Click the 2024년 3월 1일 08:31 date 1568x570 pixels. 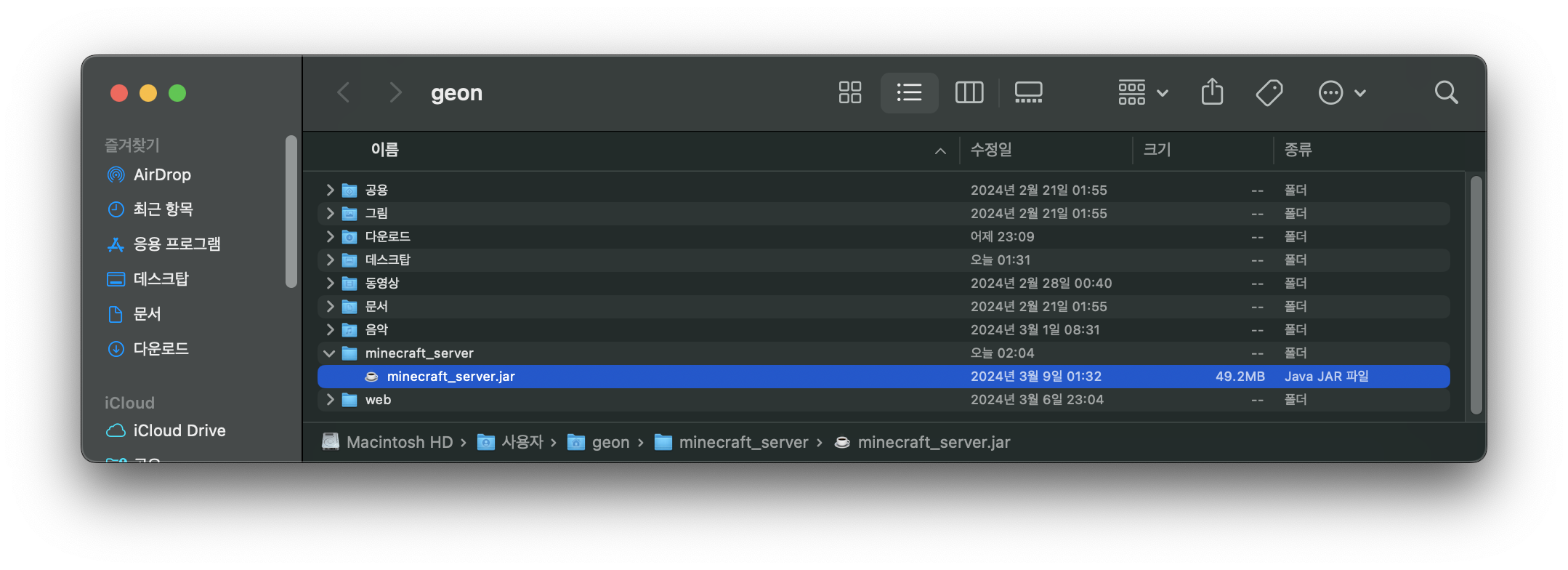[x=1035, y=329]
